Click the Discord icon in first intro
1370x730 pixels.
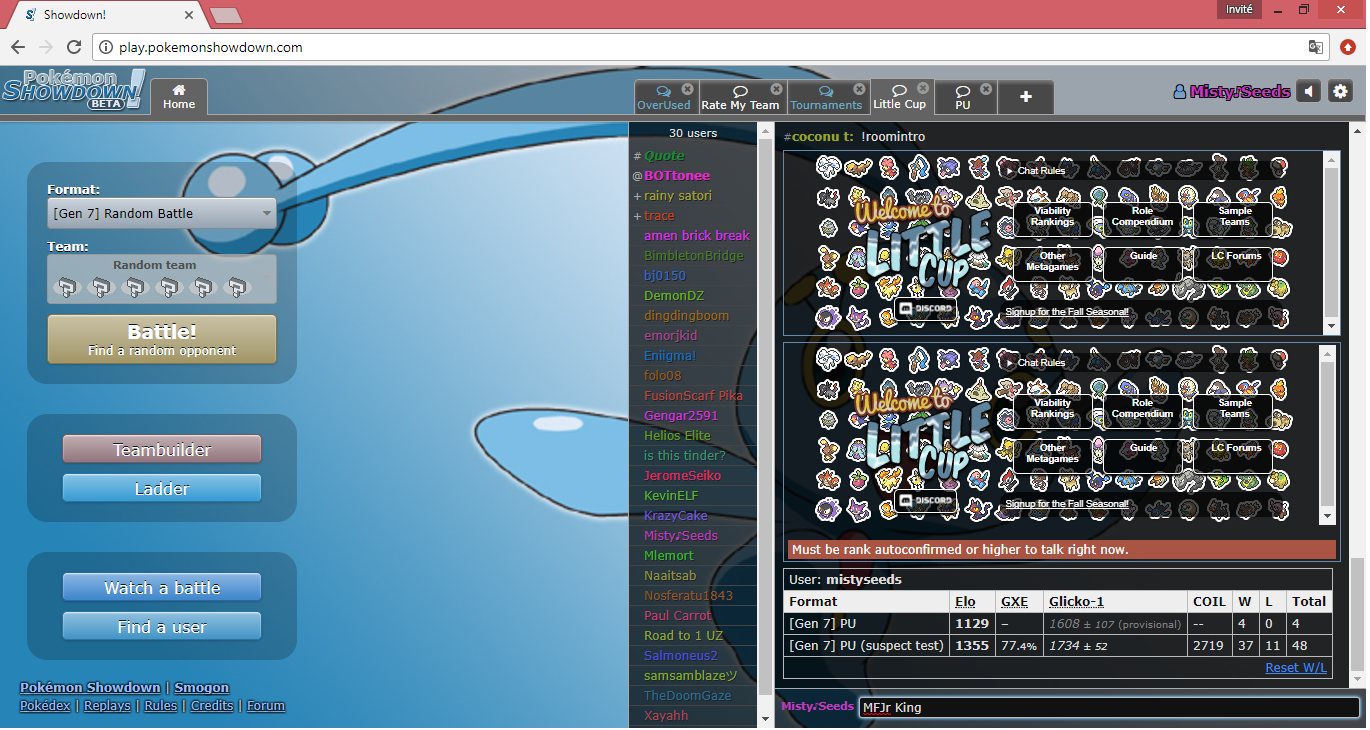[x=926, y=310]
